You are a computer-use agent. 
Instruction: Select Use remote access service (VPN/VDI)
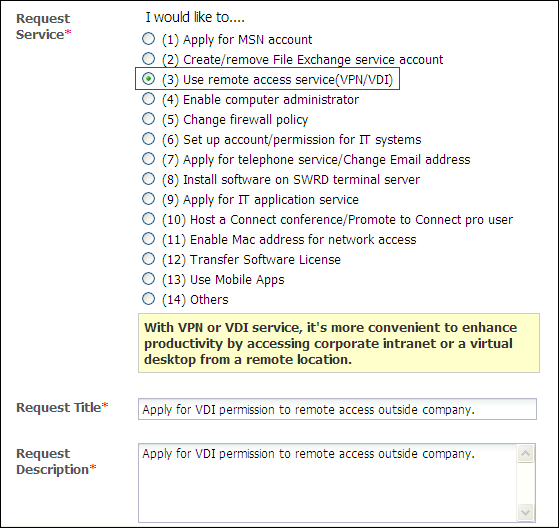(148, 78)
